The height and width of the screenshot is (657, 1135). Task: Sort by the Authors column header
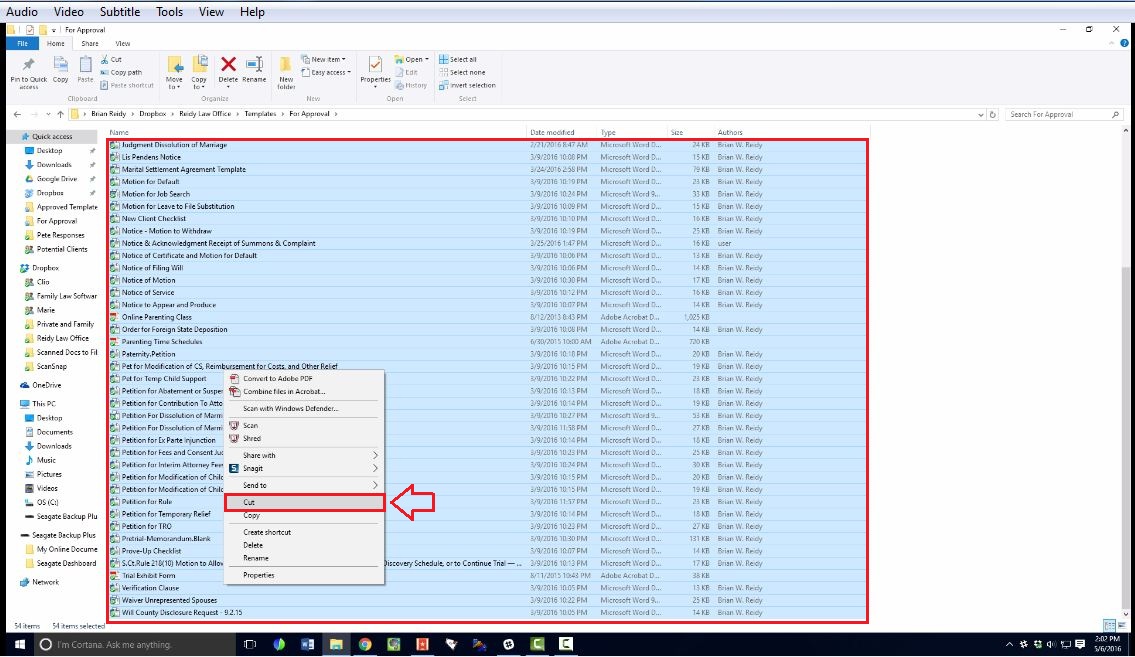coord(791,132)
